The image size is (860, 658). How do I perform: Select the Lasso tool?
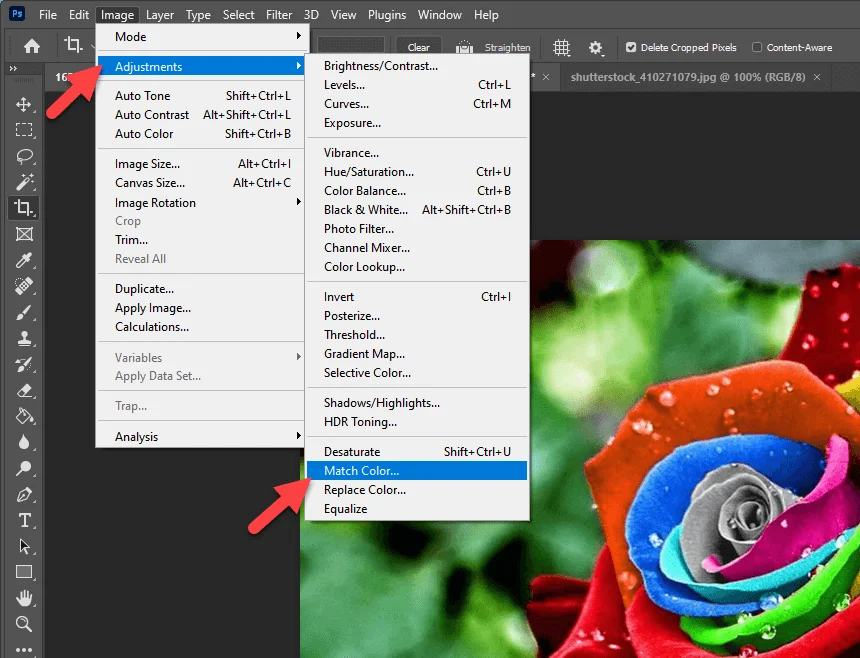pos(24,156)
